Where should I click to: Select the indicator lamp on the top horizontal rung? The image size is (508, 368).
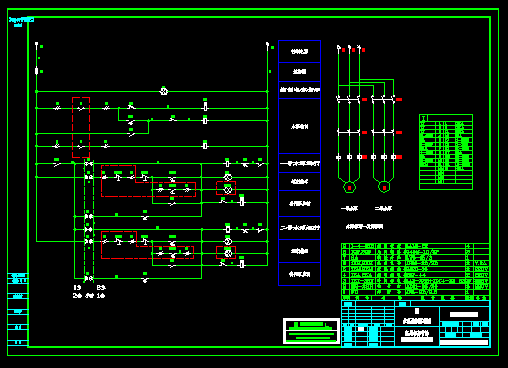pos(164,91)
